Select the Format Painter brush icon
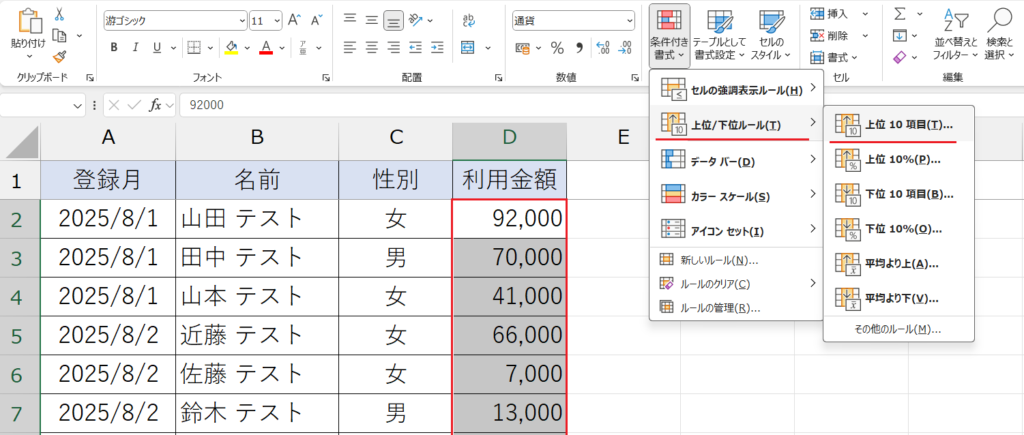This screenshot has width=1024, height=435. click(59, 57)
